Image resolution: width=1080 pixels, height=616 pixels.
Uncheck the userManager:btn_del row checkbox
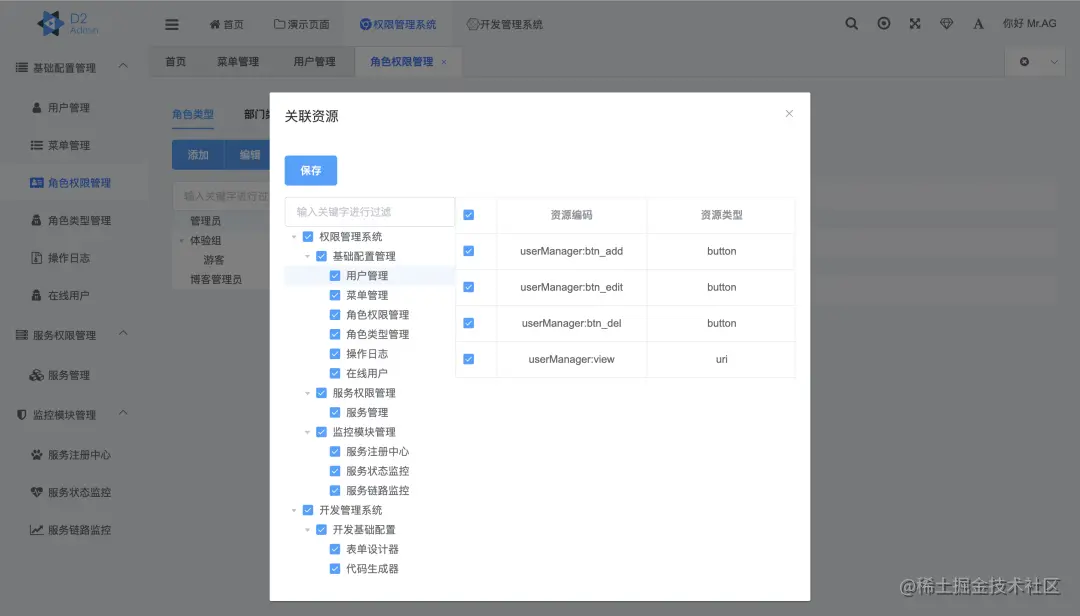[x=468, y=323]
